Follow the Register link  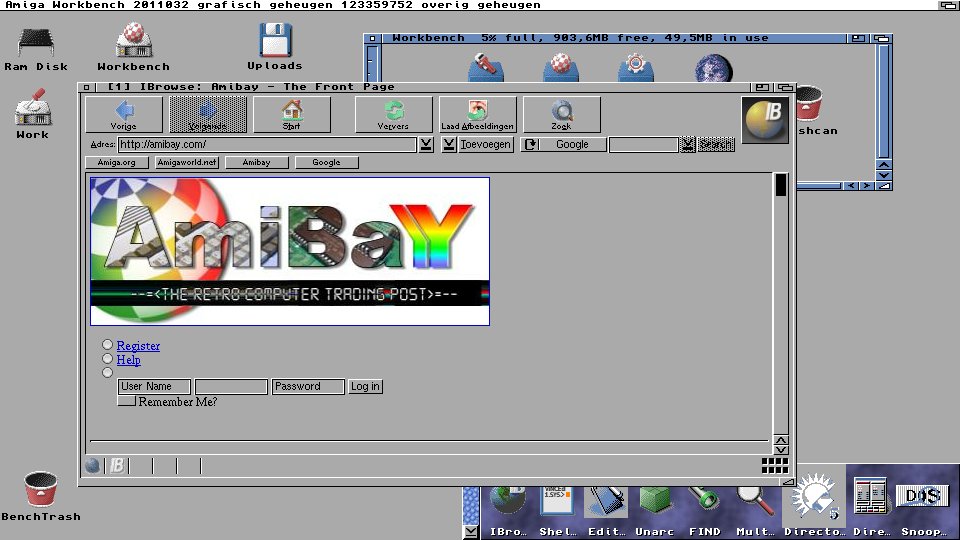coord(138,346)
